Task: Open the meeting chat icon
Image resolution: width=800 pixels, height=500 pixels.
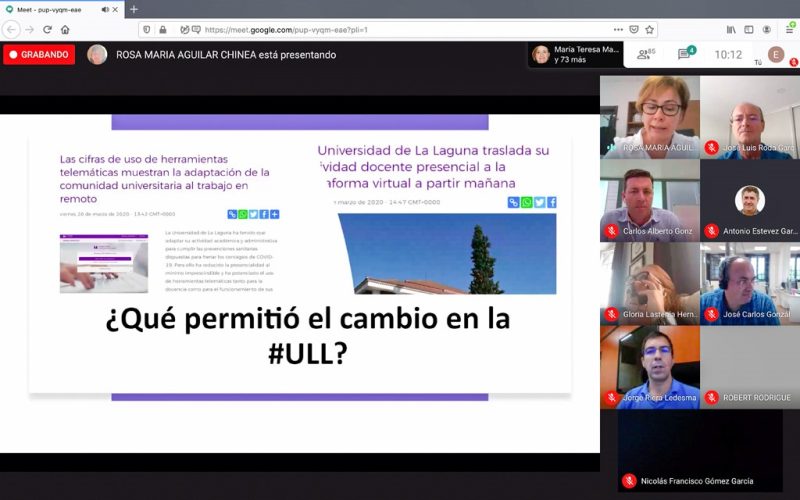Action: (x=686, y=54)
